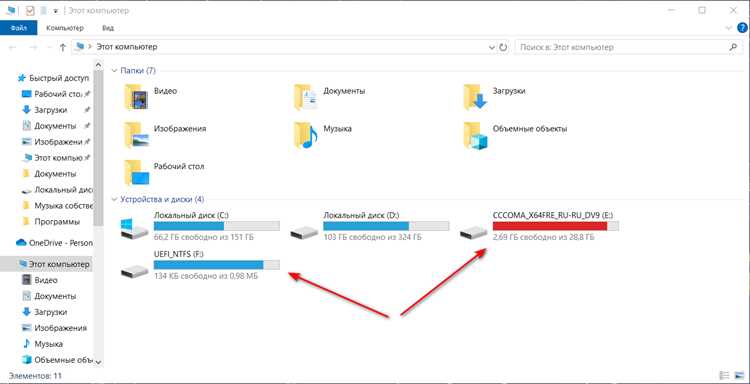Click the pinned Загрузки arrow icon in quick access
Screen dimensions: 750x384
(26, 110)
